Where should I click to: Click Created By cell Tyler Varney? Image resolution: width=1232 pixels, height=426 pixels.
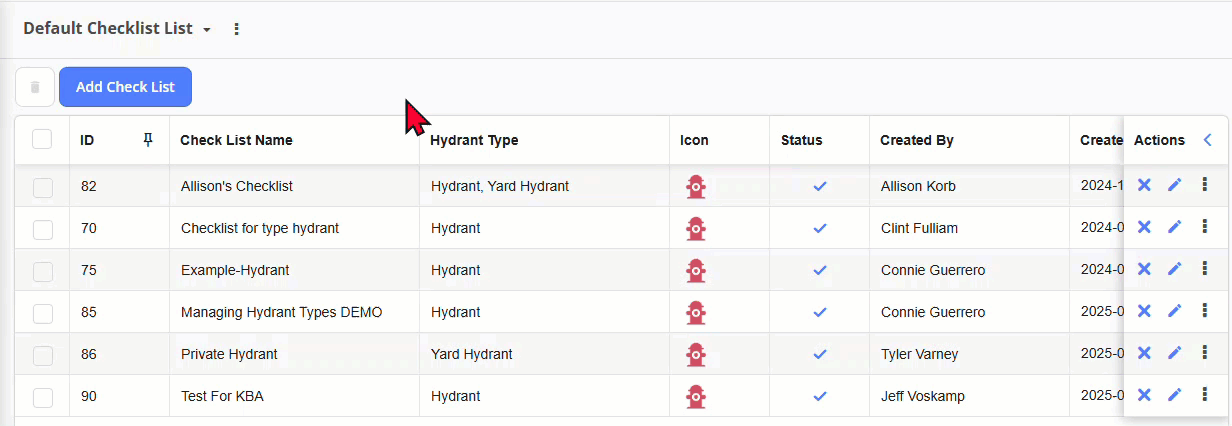[x=919, y=354]
